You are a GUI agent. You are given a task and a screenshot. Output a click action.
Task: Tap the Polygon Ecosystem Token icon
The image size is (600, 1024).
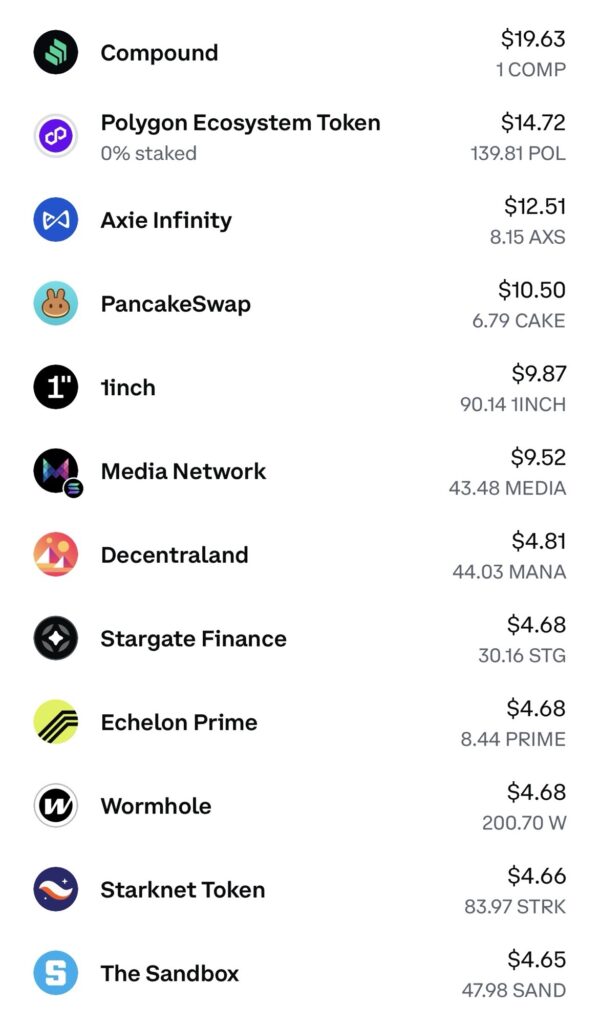point(56,137)
